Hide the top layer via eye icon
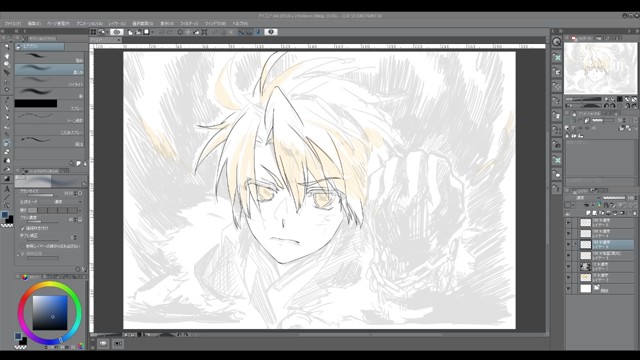 coord(568,223)
